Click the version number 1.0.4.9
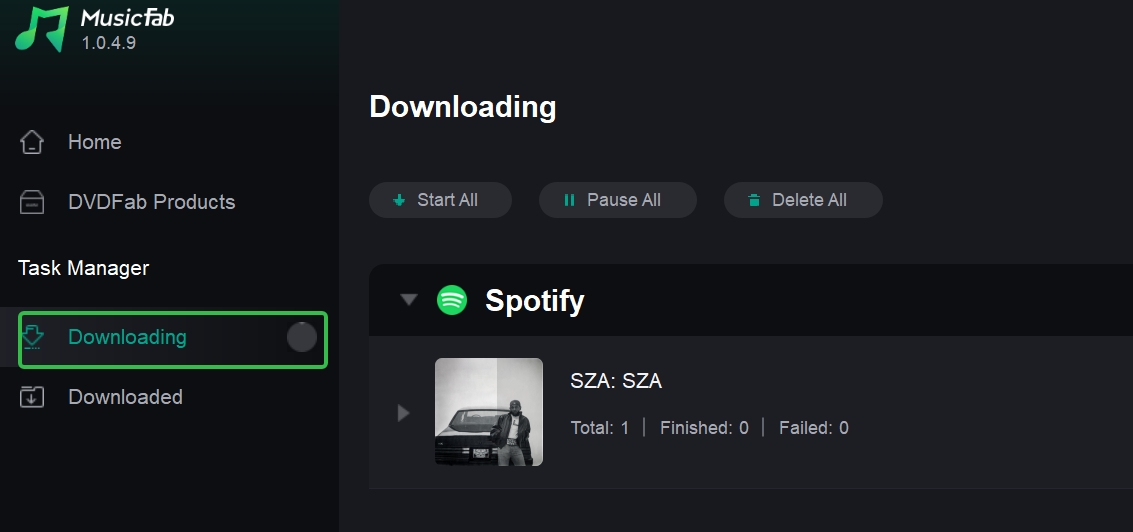1133x532 pixels. click(109, 43)
